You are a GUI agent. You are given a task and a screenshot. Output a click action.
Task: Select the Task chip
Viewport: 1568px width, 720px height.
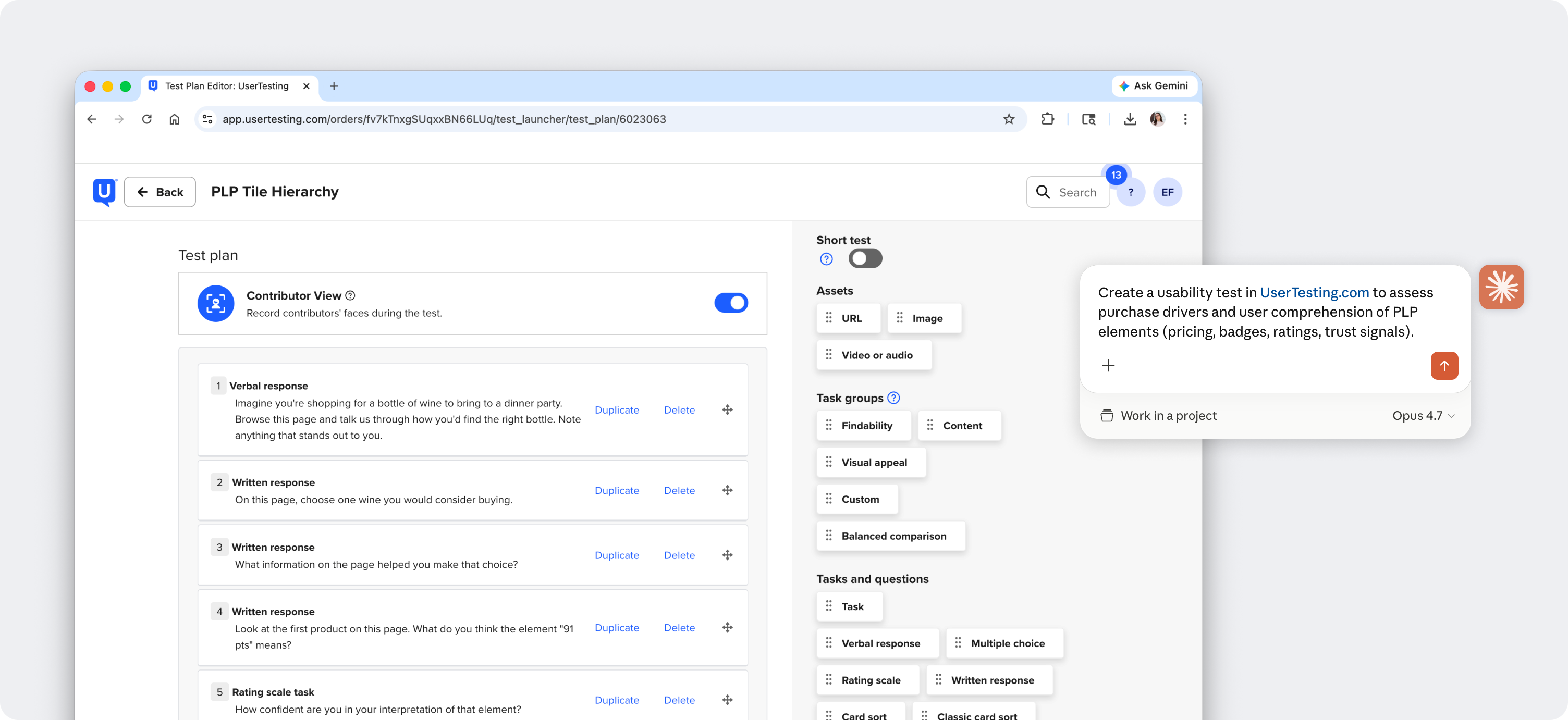point(849,606)
